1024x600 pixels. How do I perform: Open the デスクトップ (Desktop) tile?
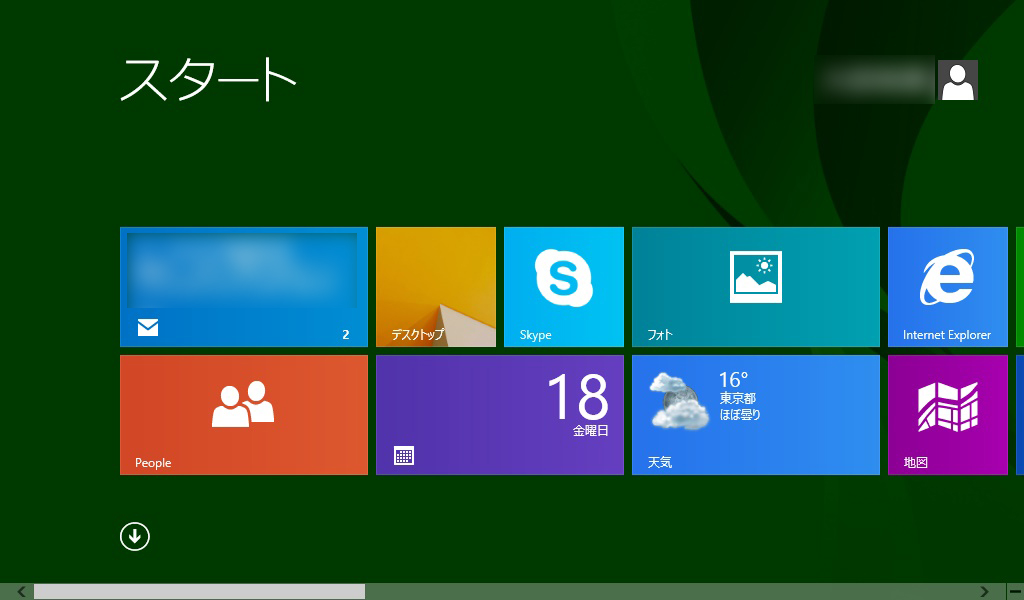pyautogui.click(x=436, y=287)
